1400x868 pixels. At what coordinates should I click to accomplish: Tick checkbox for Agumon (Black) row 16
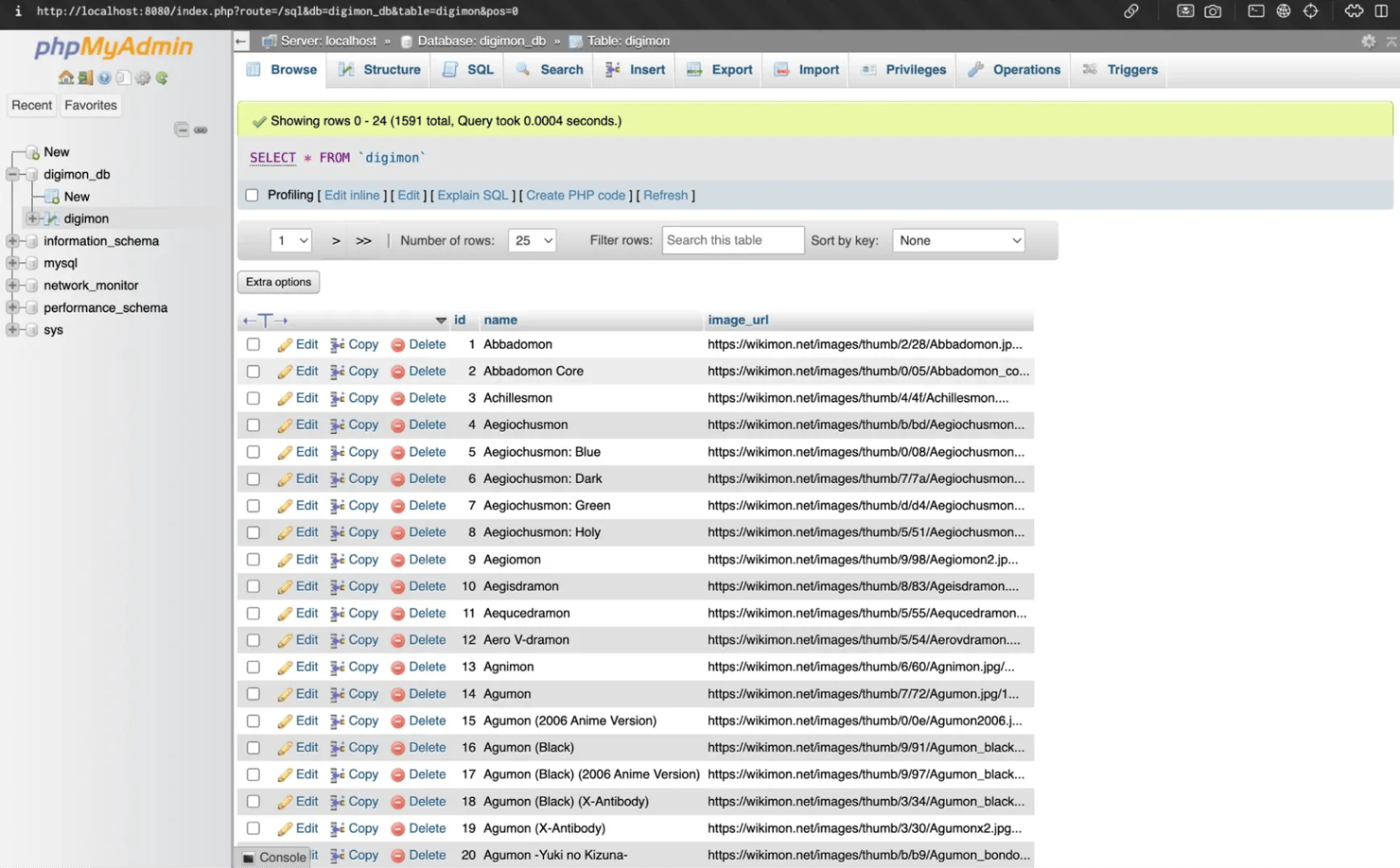click(254, 748)
